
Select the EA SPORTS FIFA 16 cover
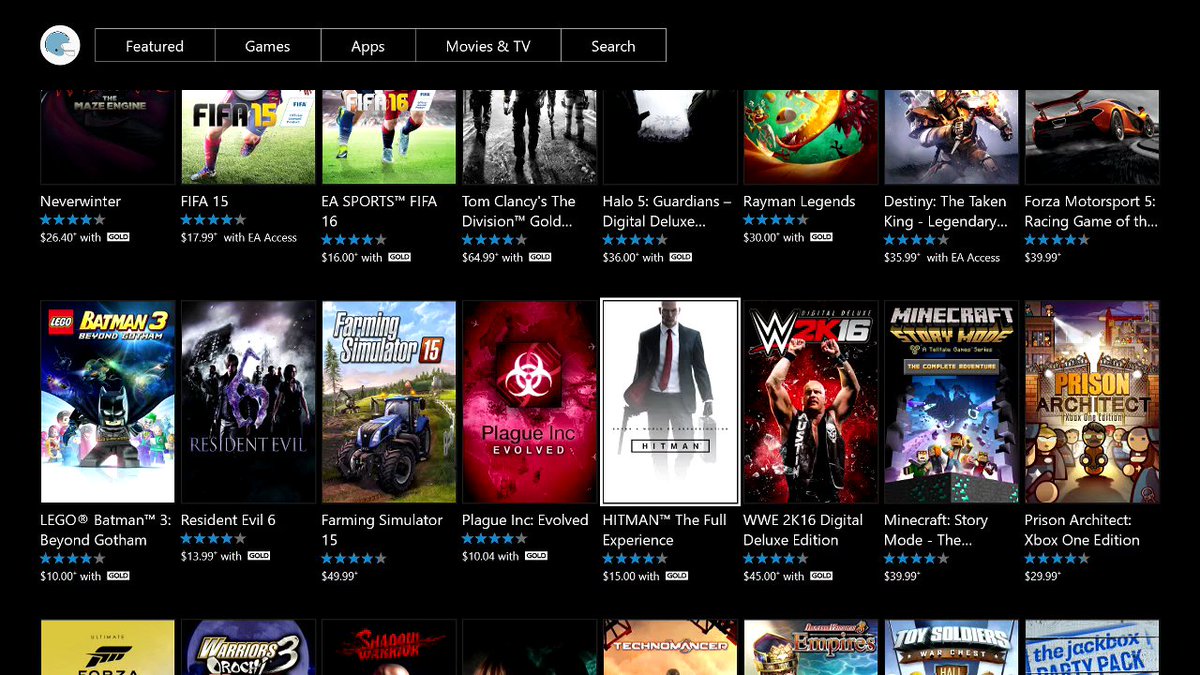tap(389, 137)
